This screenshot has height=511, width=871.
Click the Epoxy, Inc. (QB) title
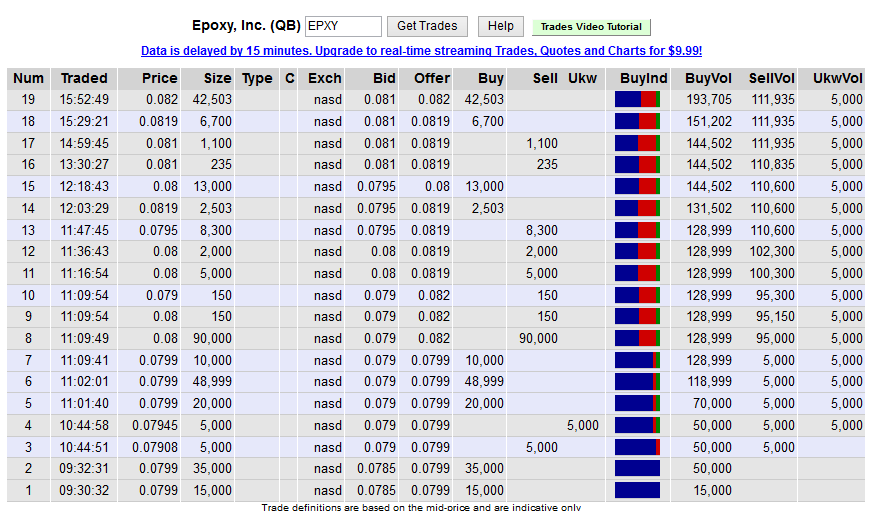[246, 26]
